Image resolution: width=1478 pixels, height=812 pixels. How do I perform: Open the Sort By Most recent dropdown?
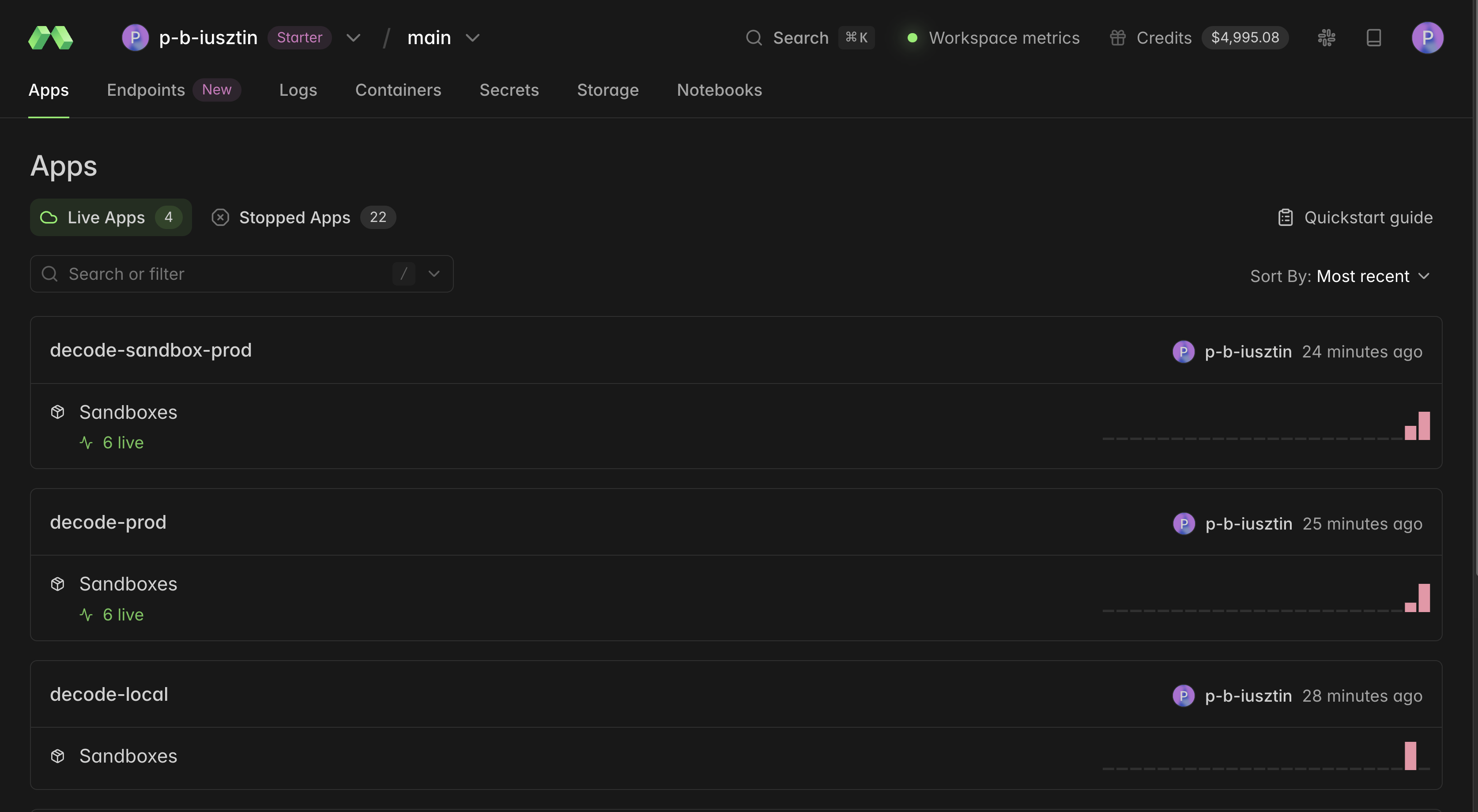[1340, 276]
